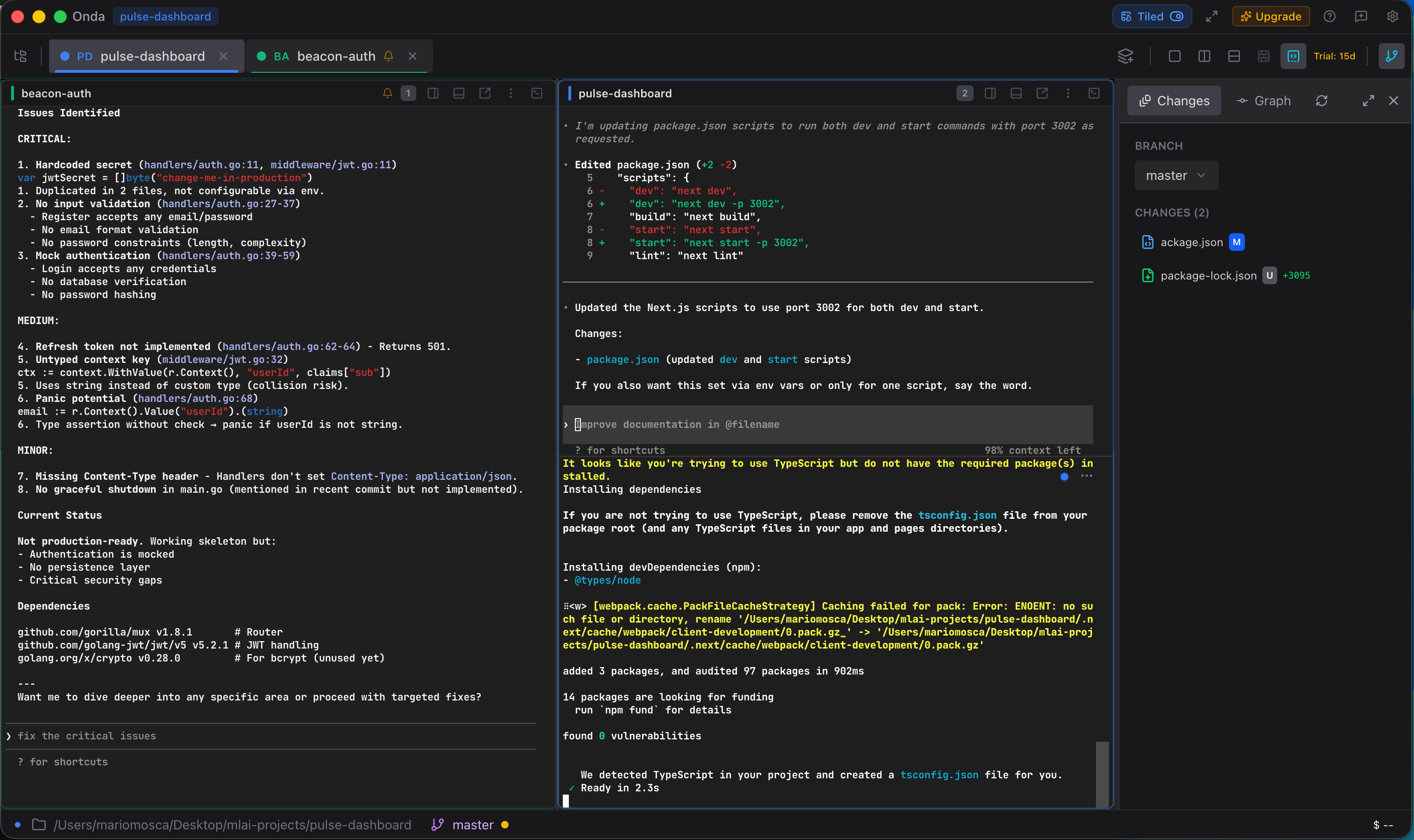Click notification bell in beacon-auth pane header
Viewport: 1414px width, 840px height.
point(387,93)
